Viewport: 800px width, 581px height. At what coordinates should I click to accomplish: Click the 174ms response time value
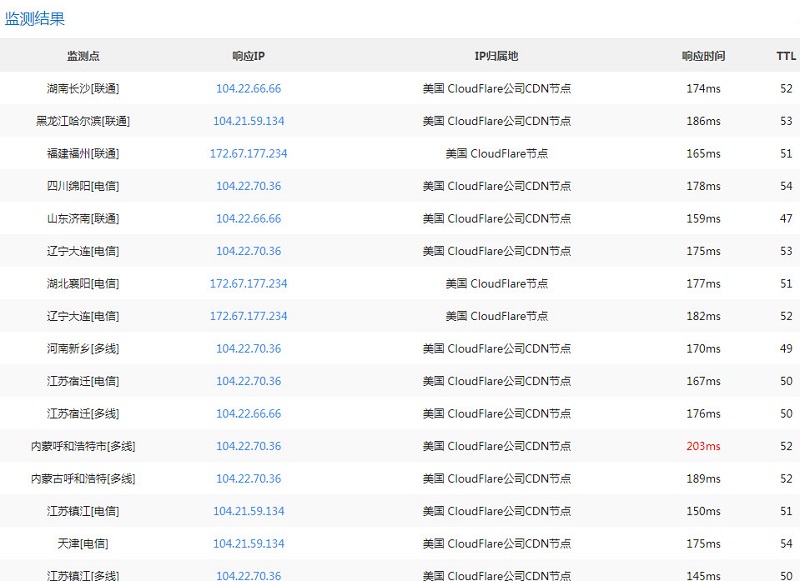(704, 88)
